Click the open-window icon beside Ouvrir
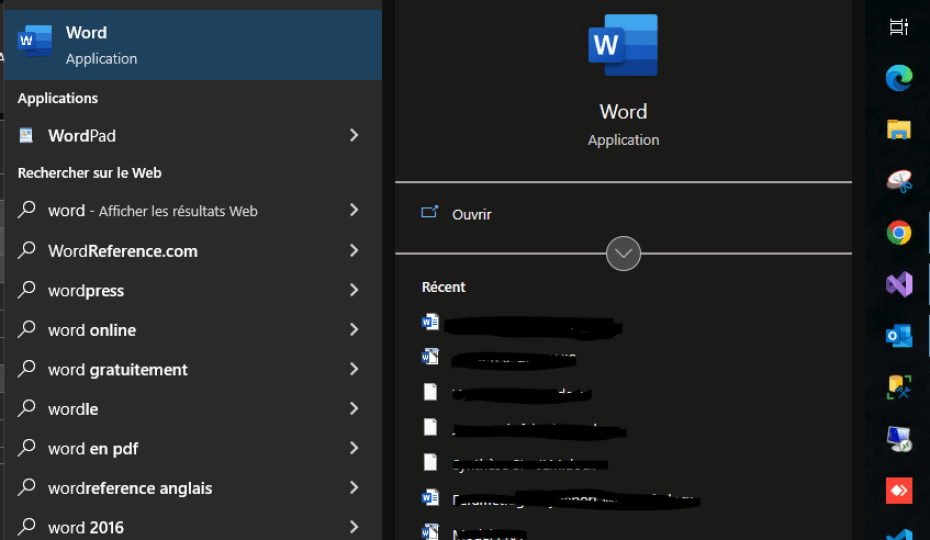This screenshot has width=930, height=540. [x=429, y=212]
